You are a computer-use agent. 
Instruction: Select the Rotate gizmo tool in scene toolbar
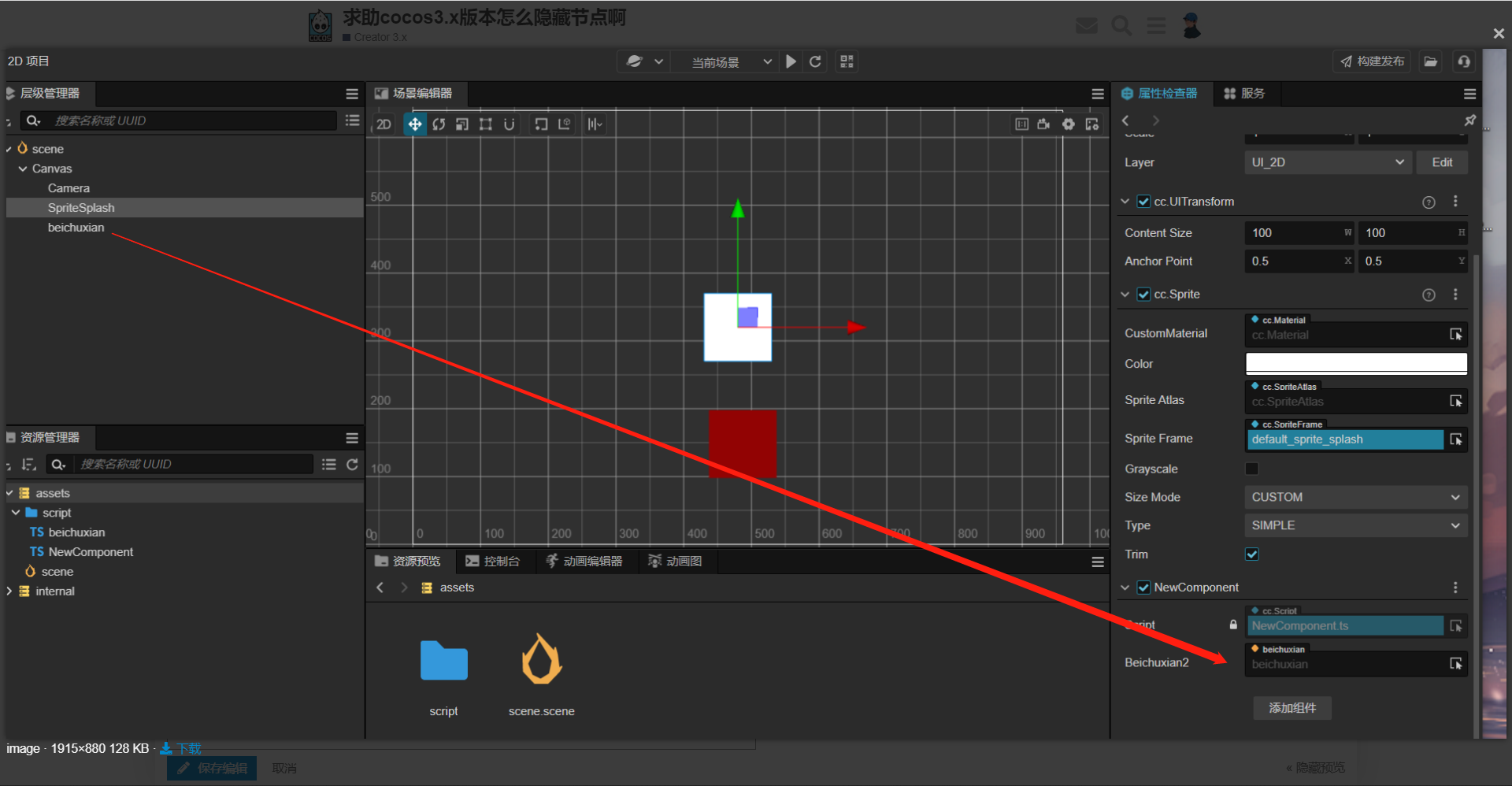(439, 124)
